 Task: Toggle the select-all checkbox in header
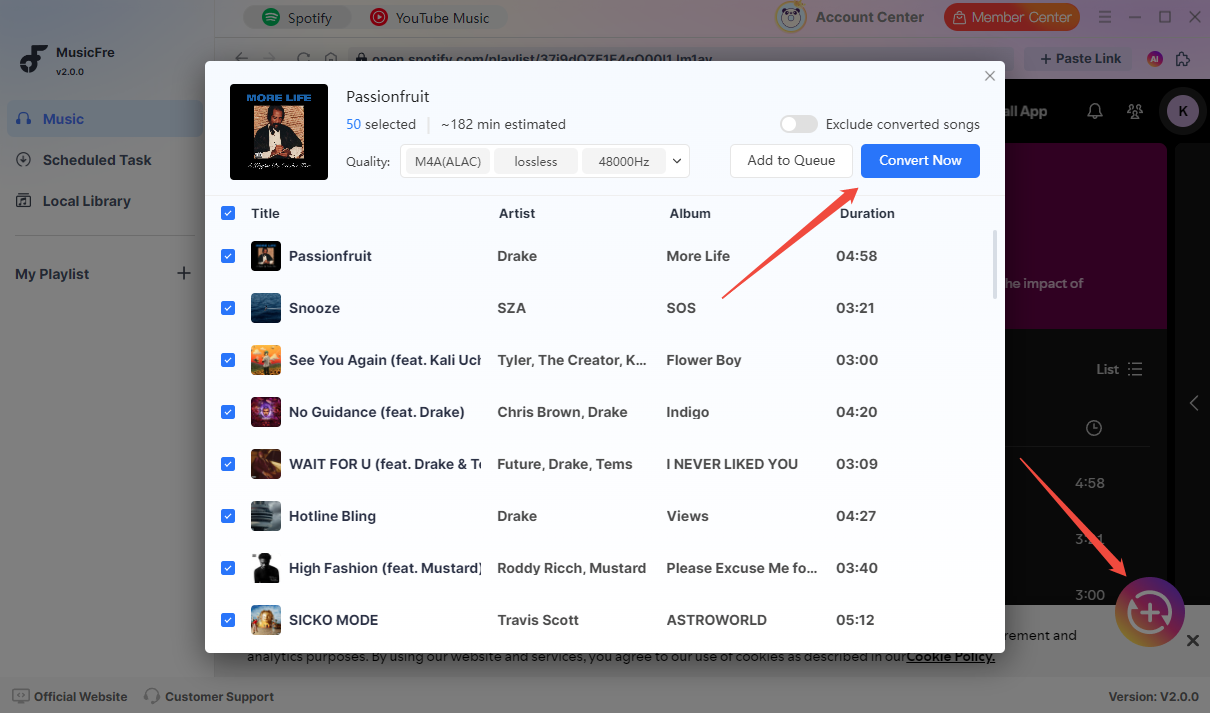[228, 213]
